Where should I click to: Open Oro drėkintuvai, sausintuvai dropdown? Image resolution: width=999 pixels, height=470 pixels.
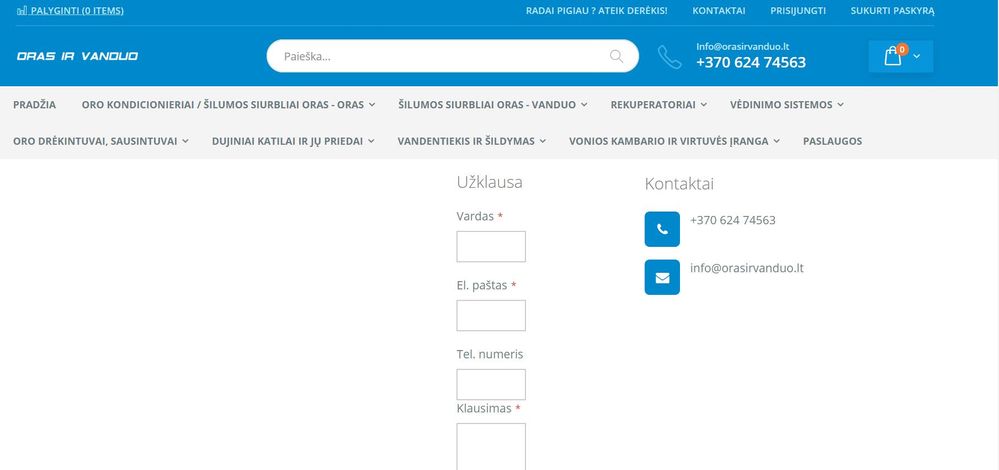101,141
